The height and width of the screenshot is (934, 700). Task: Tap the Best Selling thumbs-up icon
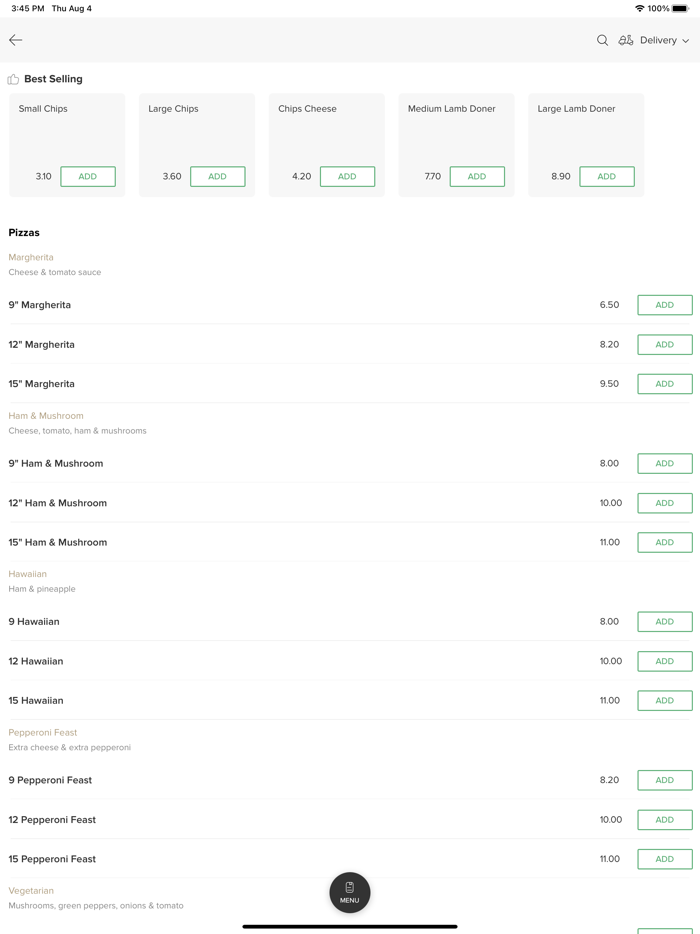[13, 79]
